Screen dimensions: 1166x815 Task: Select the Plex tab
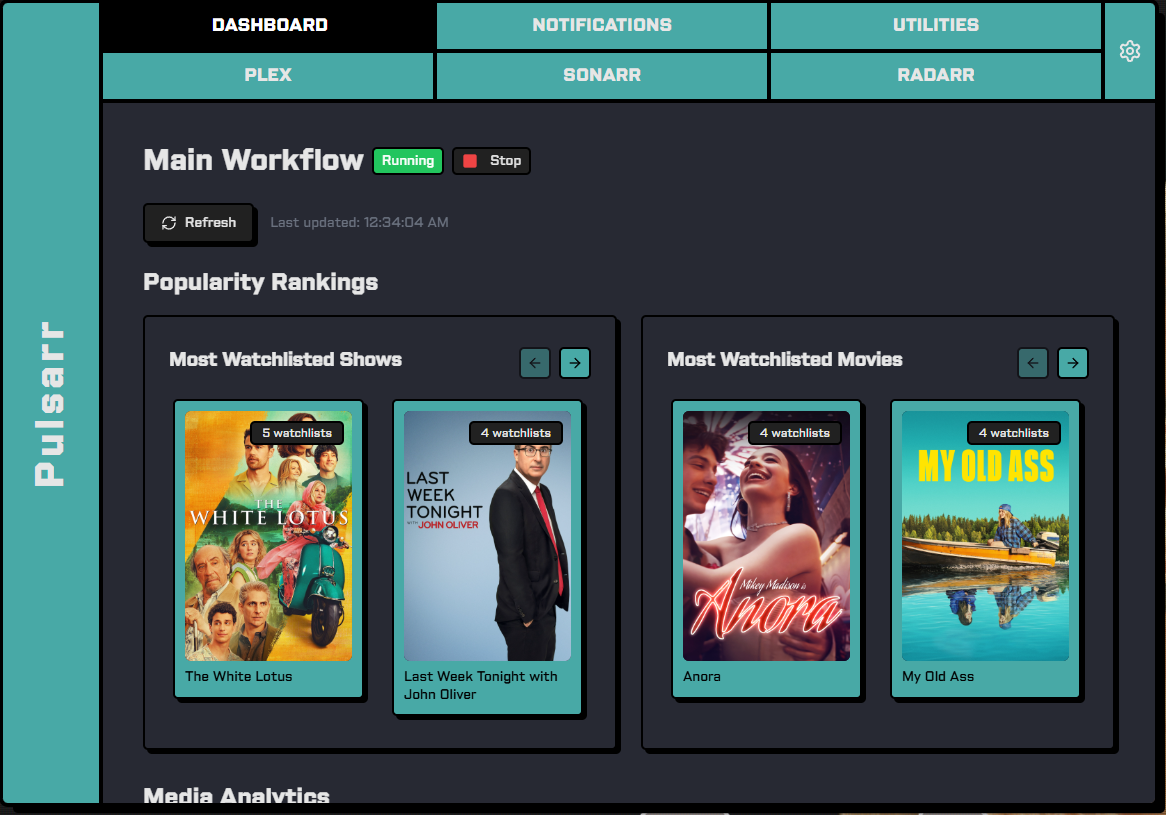(268, 75)
